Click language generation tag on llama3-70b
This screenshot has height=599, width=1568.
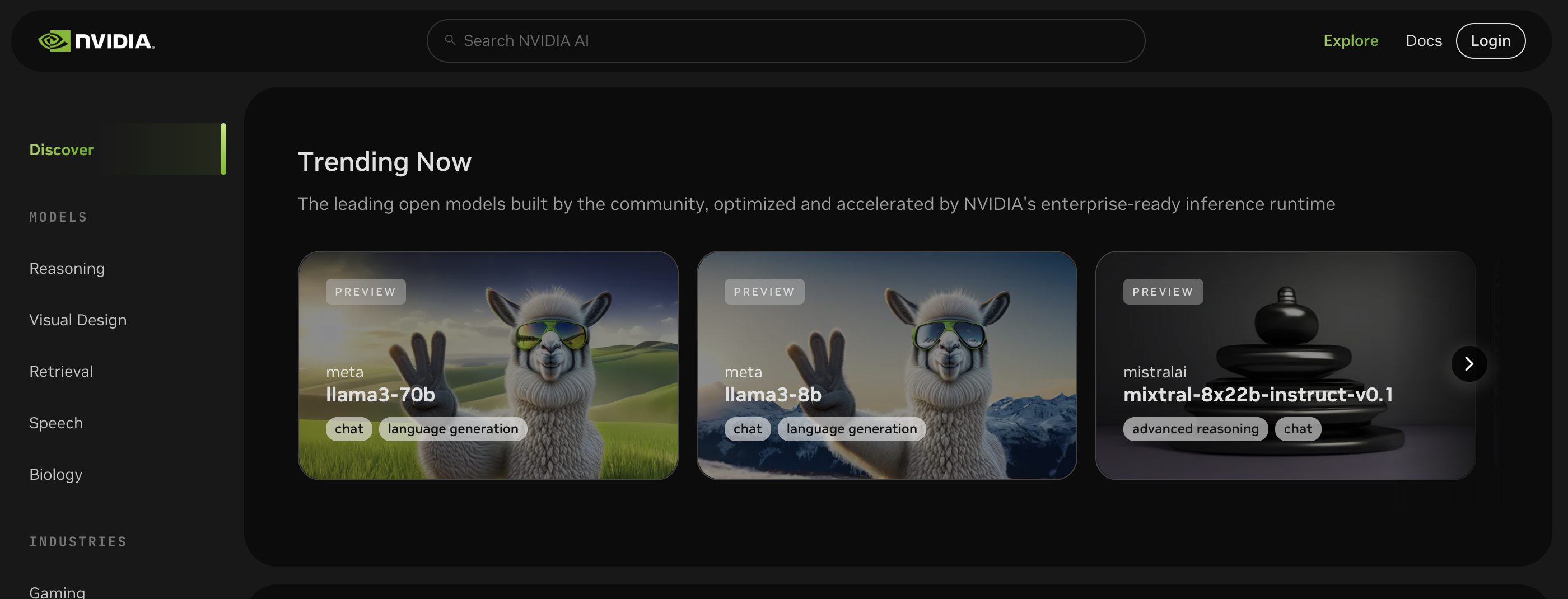coord(453,429)
